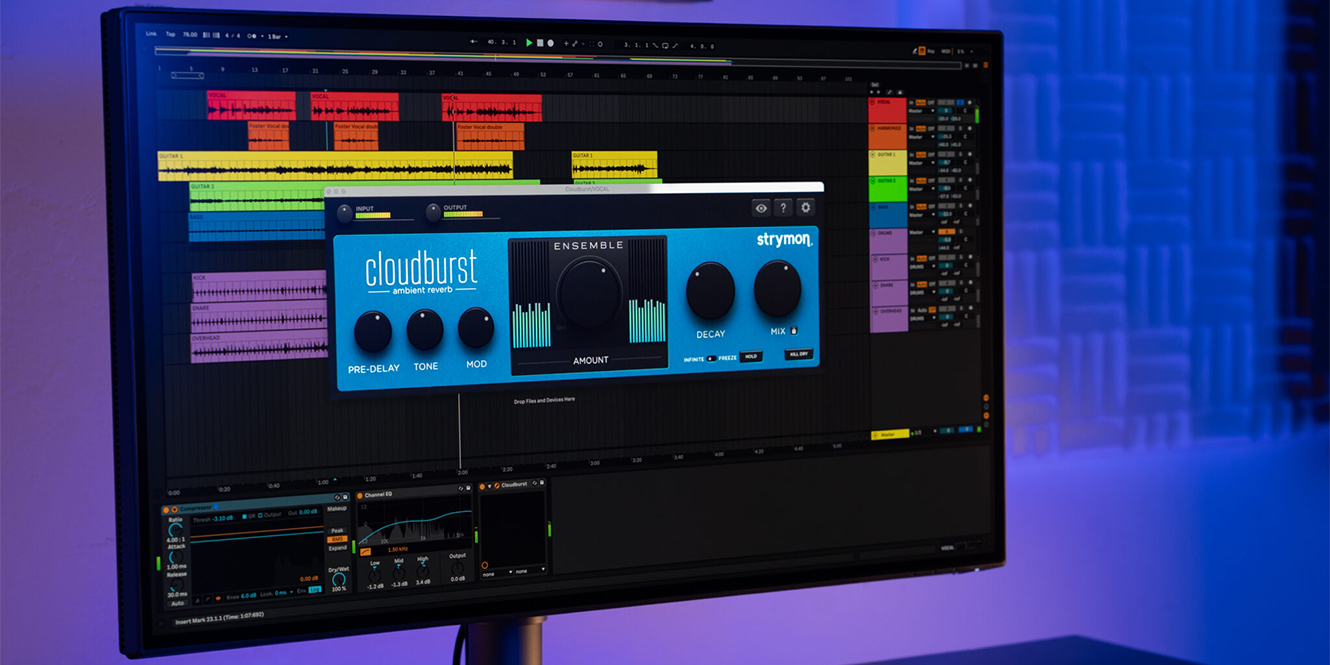Select the purple SNARE clip
The width and height of the screenshot is (1330, 665).
tap(259, 317)
